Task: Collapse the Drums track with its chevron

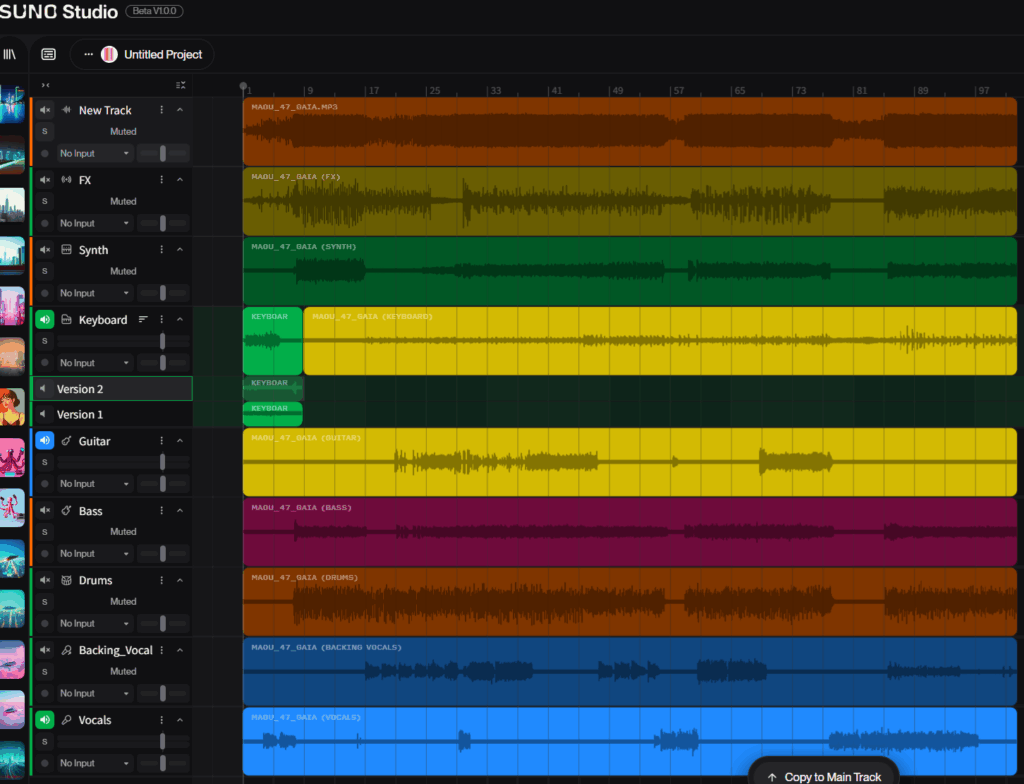Action: point(180,580)
